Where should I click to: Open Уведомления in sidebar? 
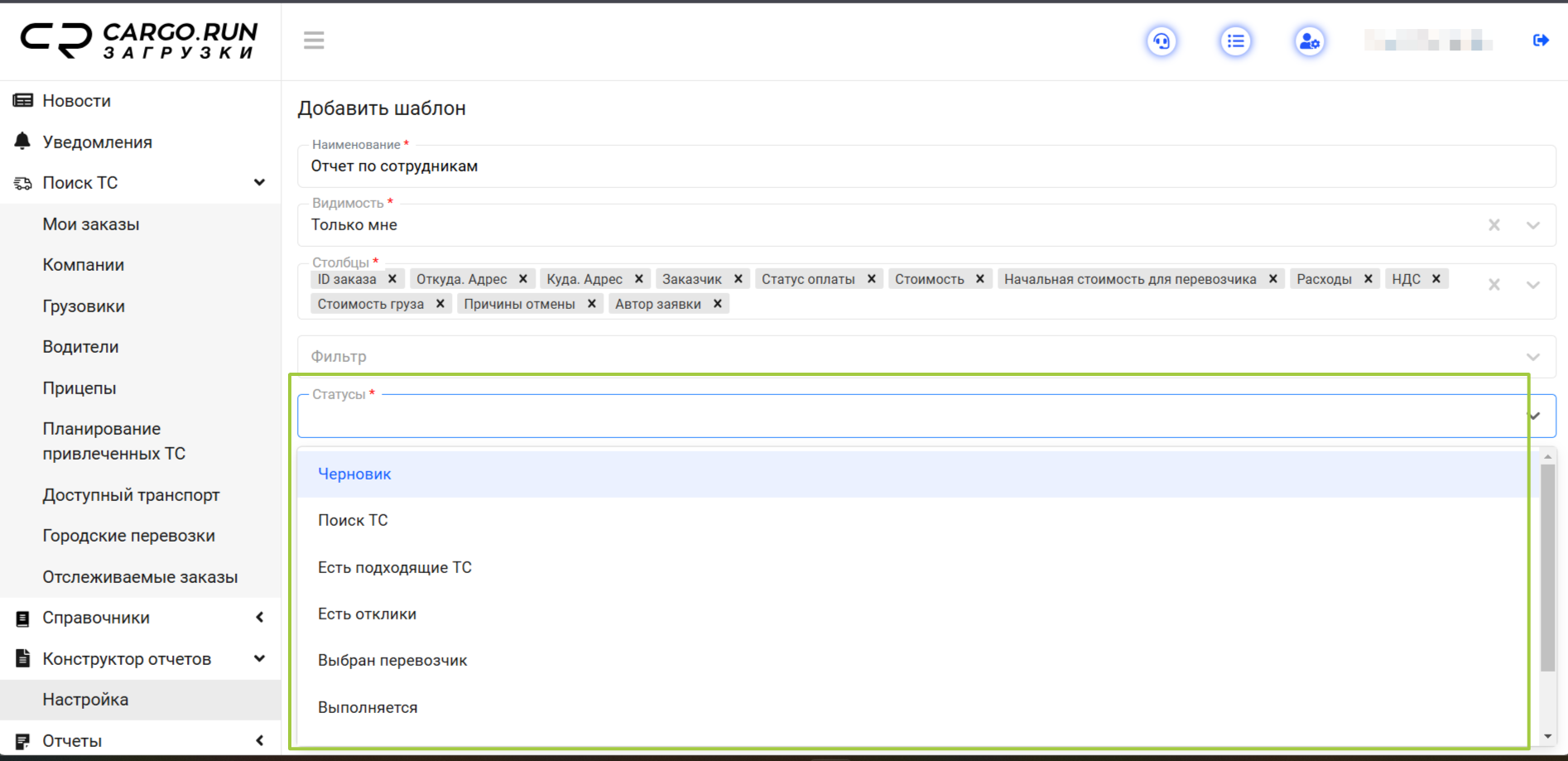click(x=98, y=142)
